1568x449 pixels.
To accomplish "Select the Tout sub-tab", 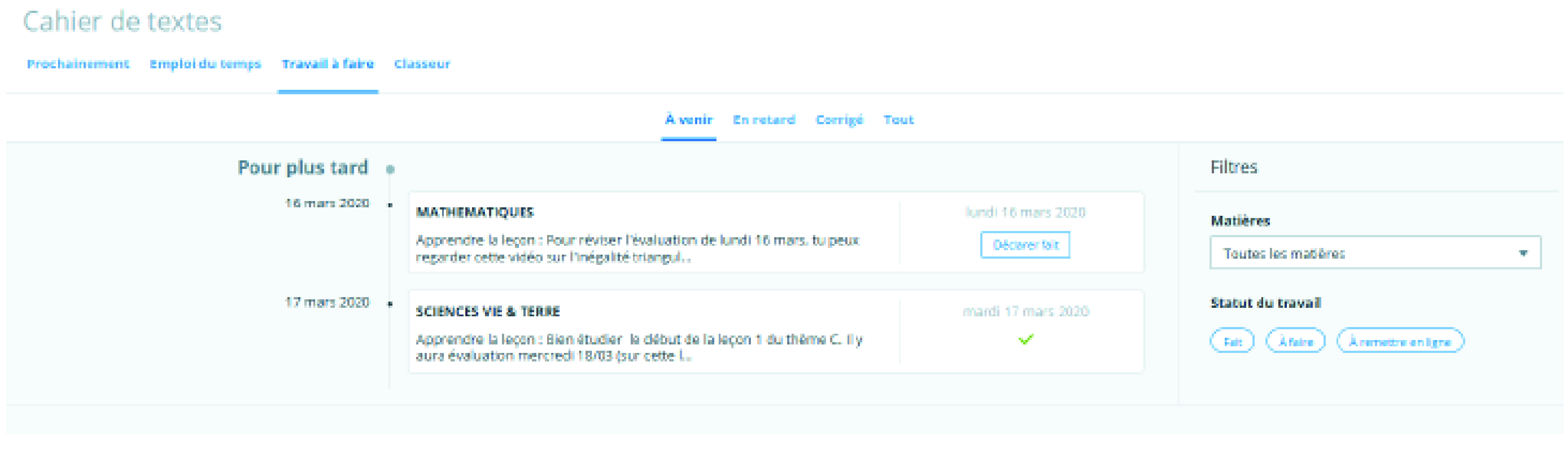I will (898, 120).
